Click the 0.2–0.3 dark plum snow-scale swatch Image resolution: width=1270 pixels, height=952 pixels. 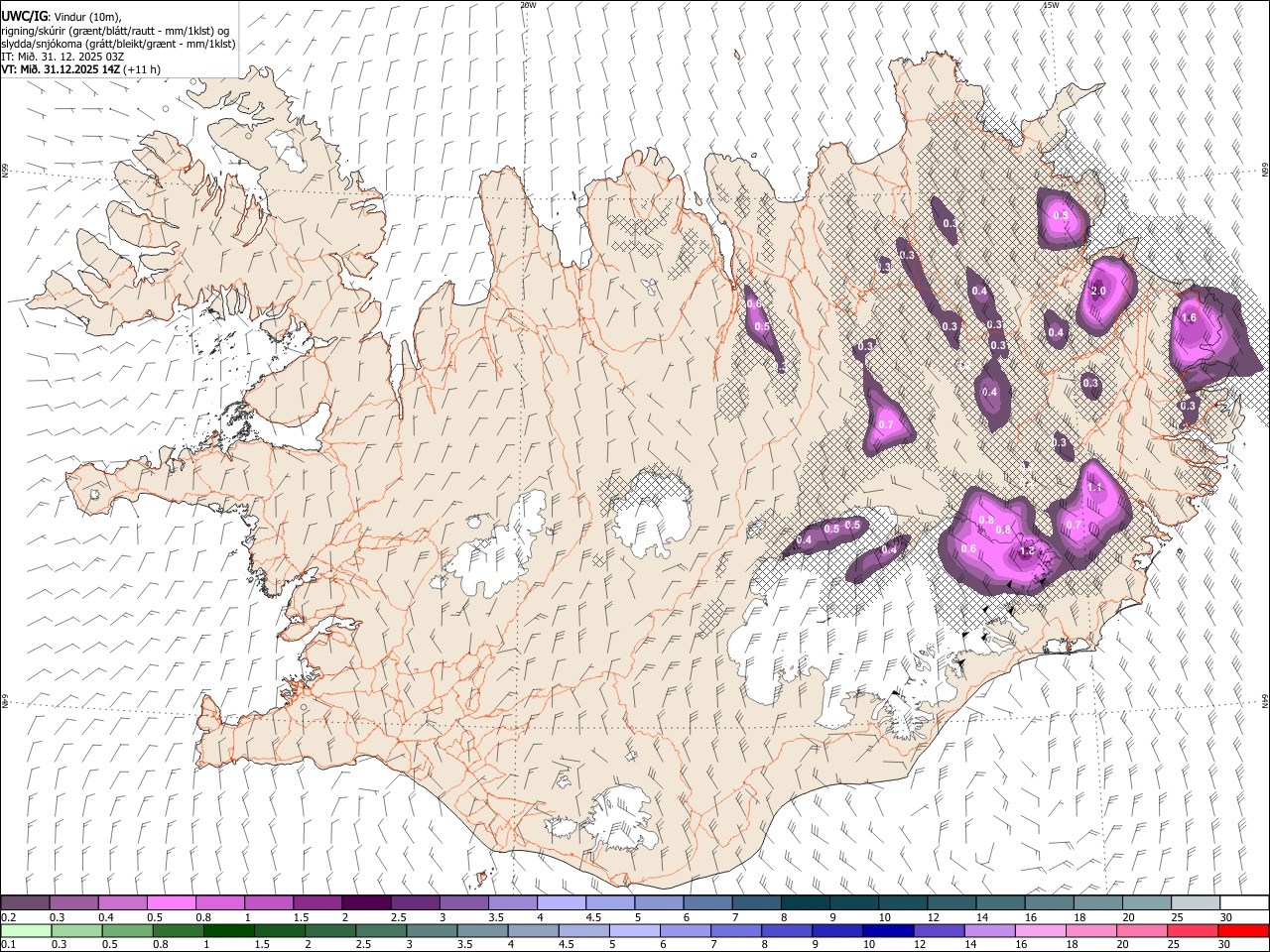(25, 903)
